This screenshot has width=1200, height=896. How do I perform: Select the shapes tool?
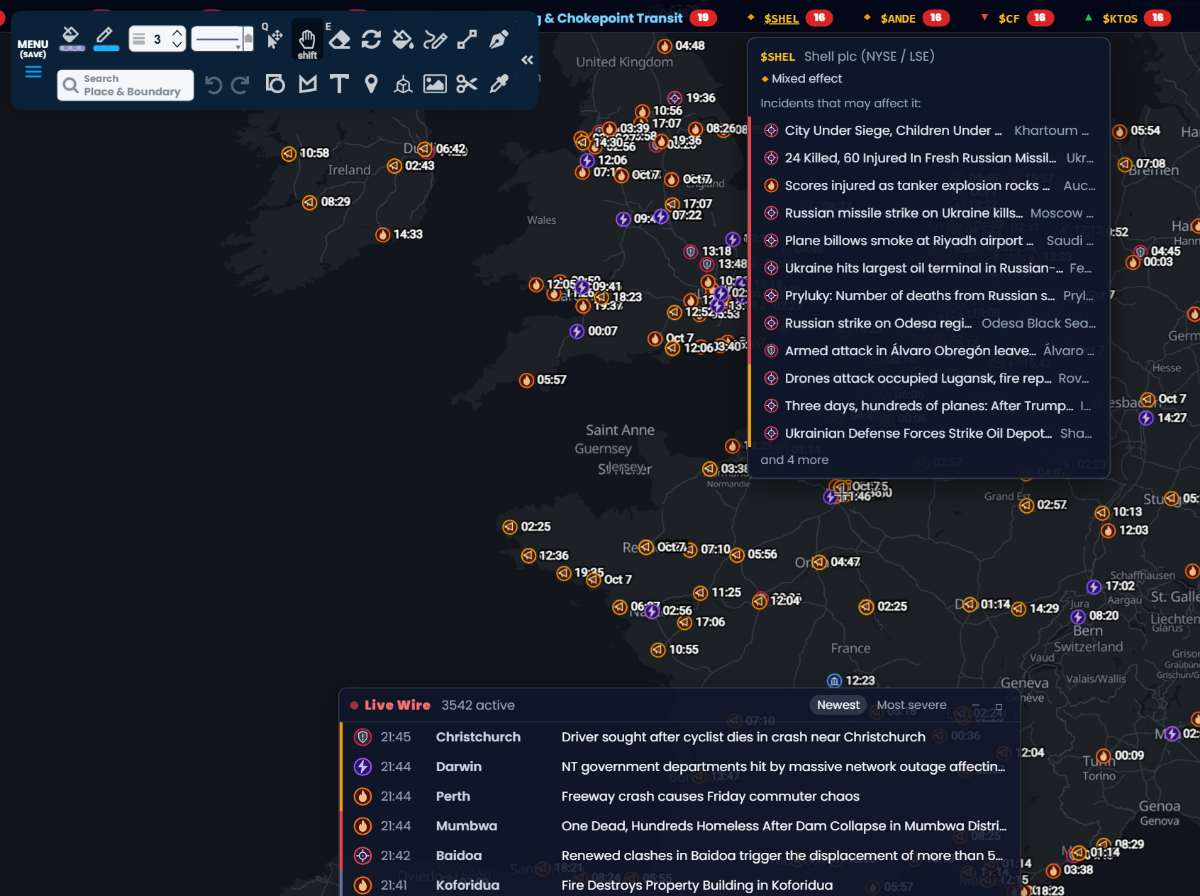275,84
